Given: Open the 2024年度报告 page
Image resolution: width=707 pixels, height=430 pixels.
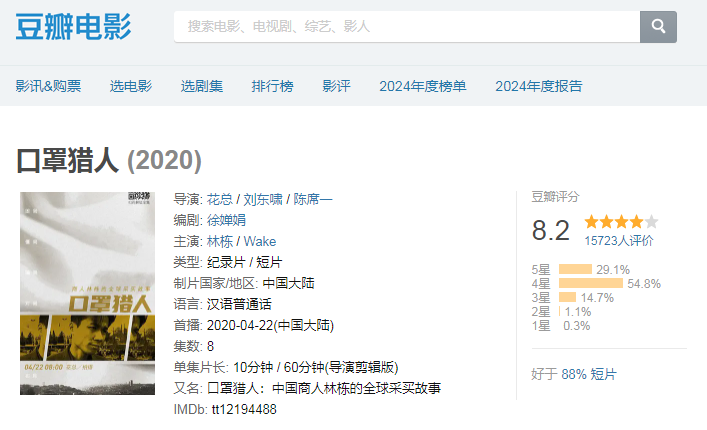Looking at the screenshot, I should [x=538, y=86].
